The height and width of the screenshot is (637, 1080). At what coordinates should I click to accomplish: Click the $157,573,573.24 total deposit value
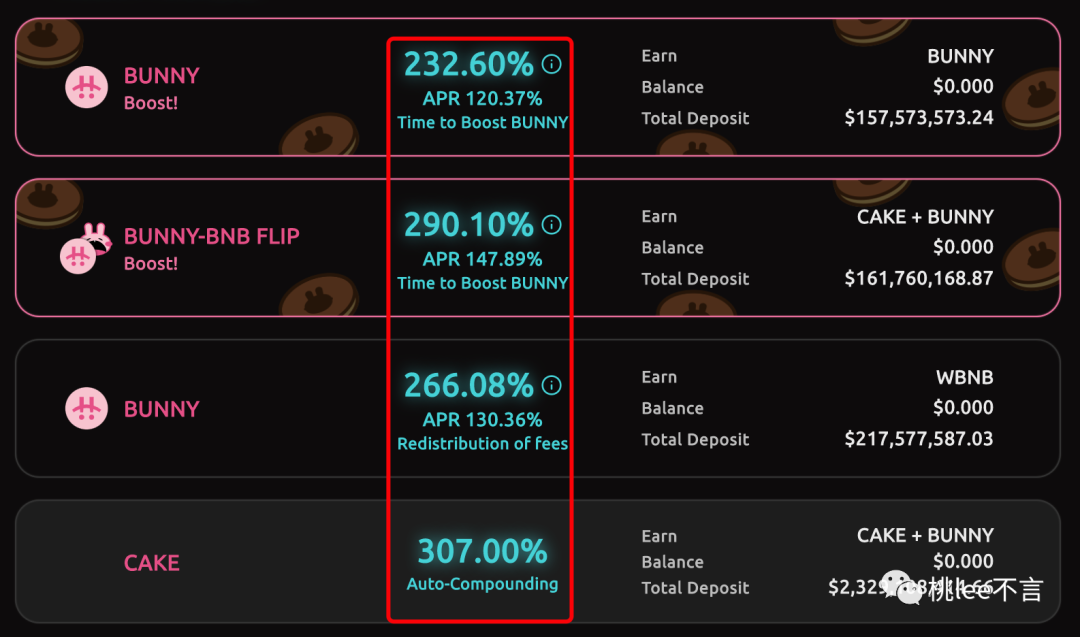pos(919,118)
